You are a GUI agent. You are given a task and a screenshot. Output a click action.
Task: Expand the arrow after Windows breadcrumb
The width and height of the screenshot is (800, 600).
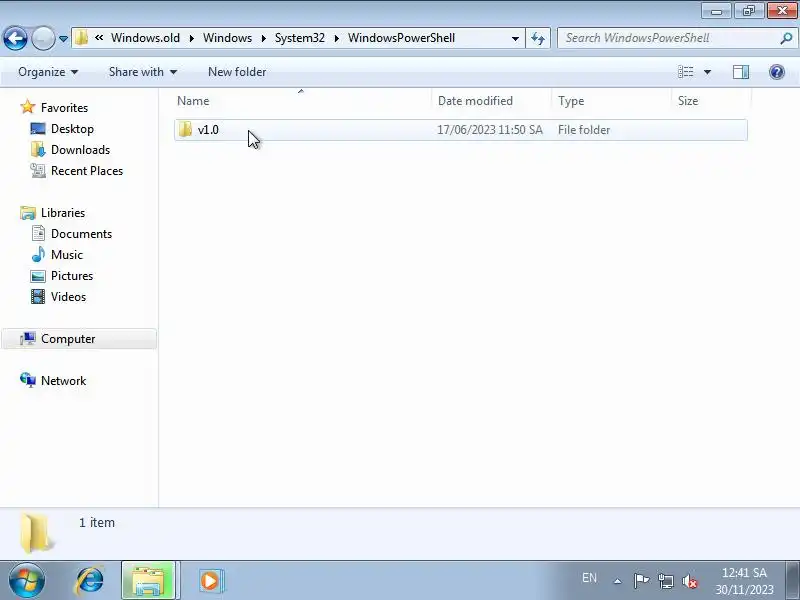[264, 38]
